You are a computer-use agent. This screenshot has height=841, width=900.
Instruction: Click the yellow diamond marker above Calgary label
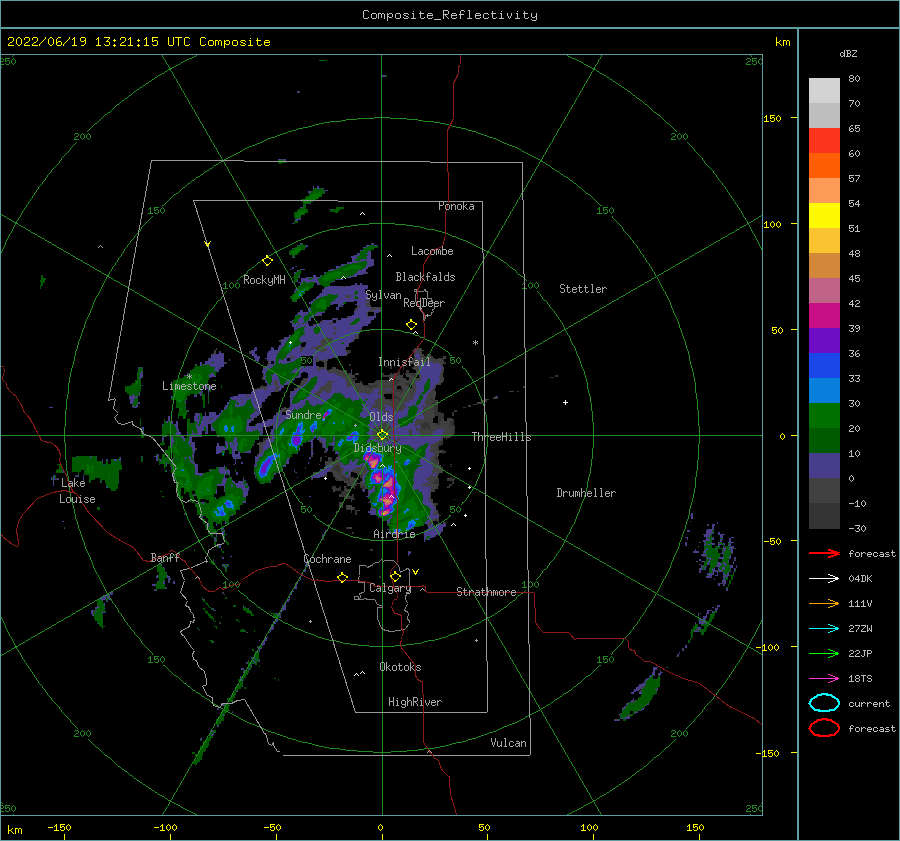tap(395, 576)
